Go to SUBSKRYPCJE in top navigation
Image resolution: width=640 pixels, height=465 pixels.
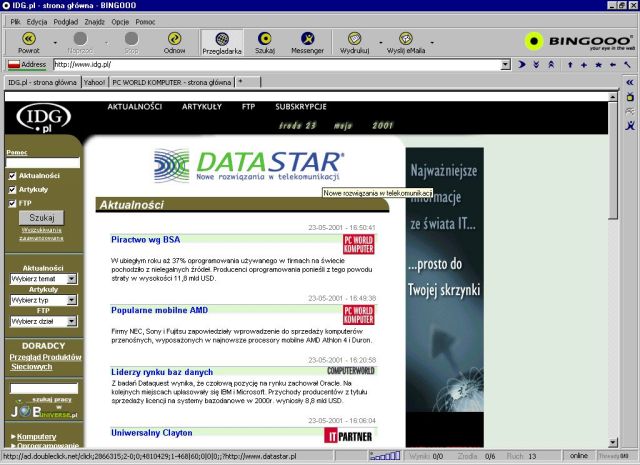[x=301, y=107]
